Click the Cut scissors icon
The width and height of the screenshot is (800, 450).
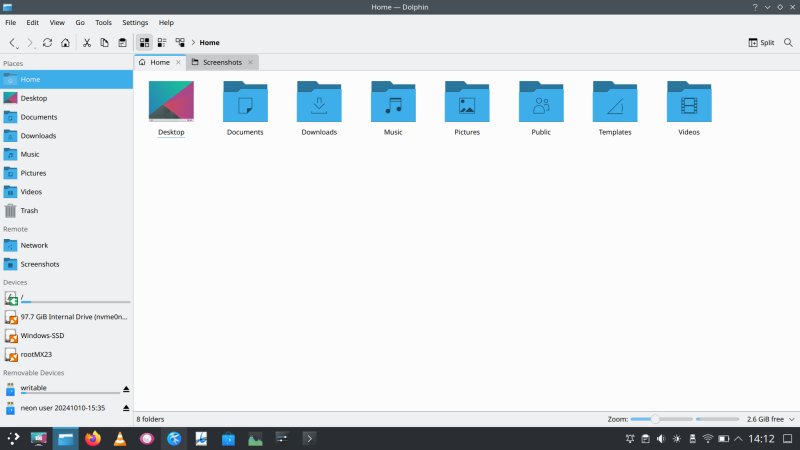pyautogui.click(x=87, y=43)
